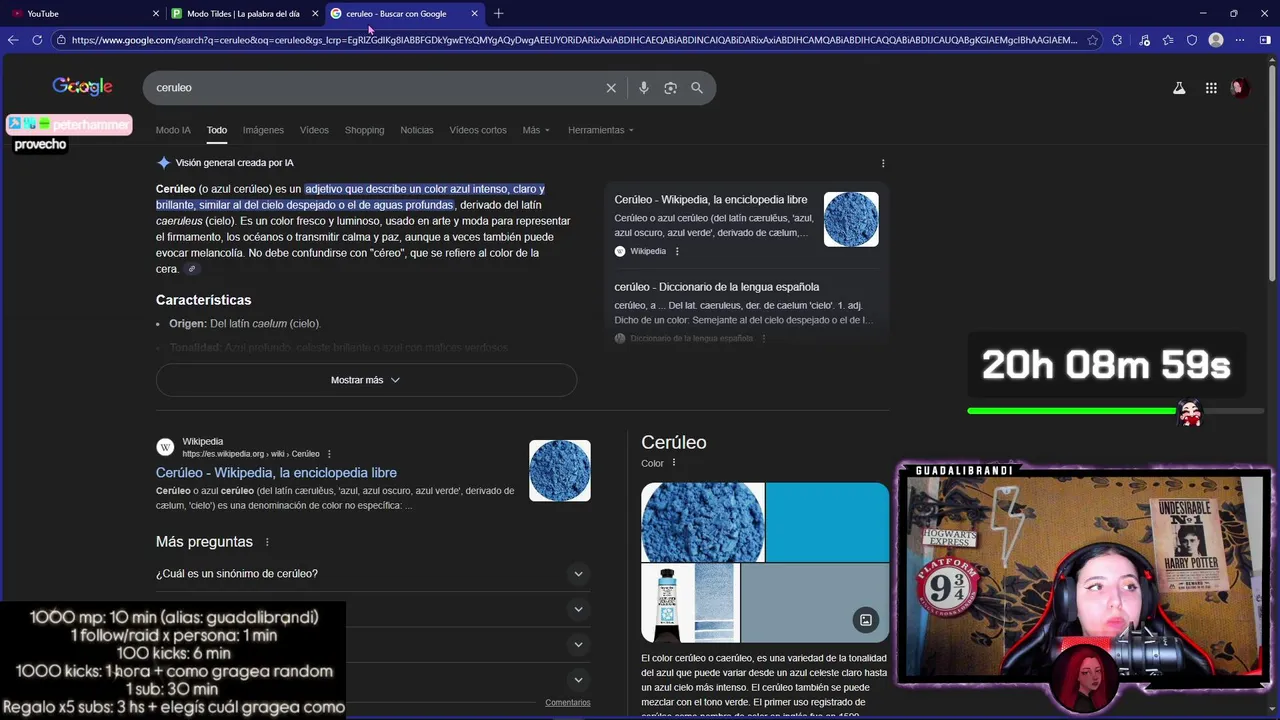
Task: Select the bright cerulean blue color tile
Action: pos(828,522)
